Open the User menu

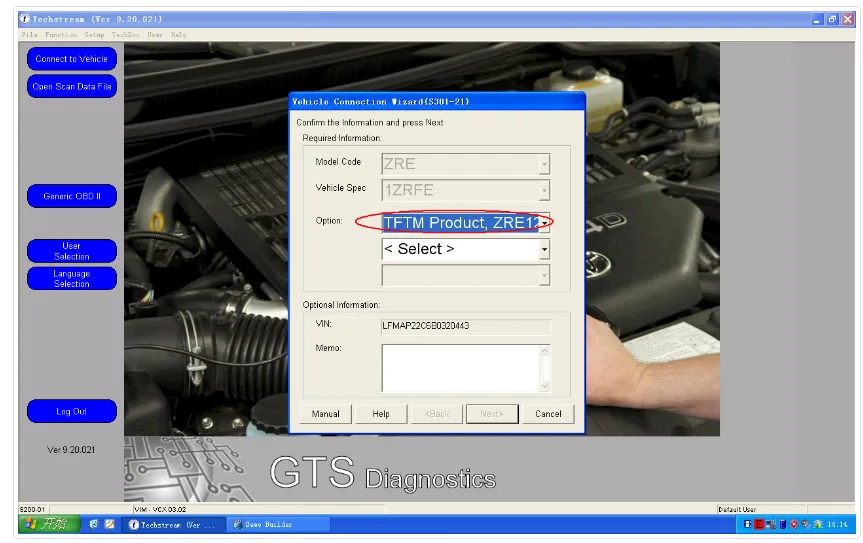point(155,35)
